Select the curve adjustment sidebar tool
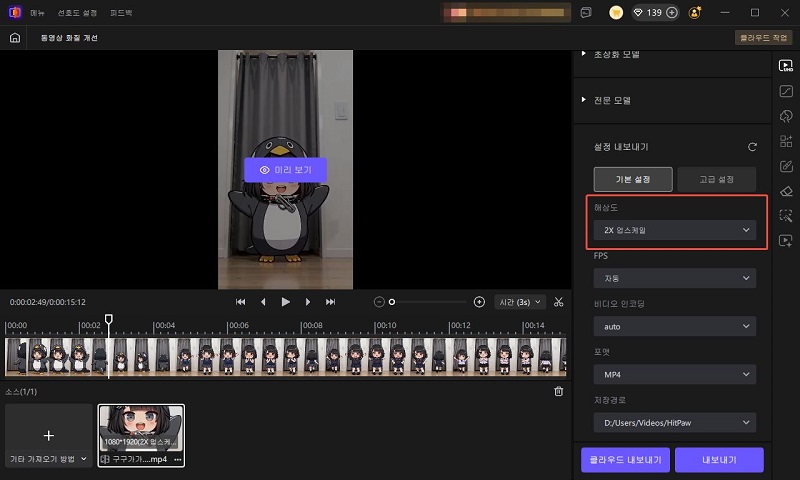 coord(786,91)
